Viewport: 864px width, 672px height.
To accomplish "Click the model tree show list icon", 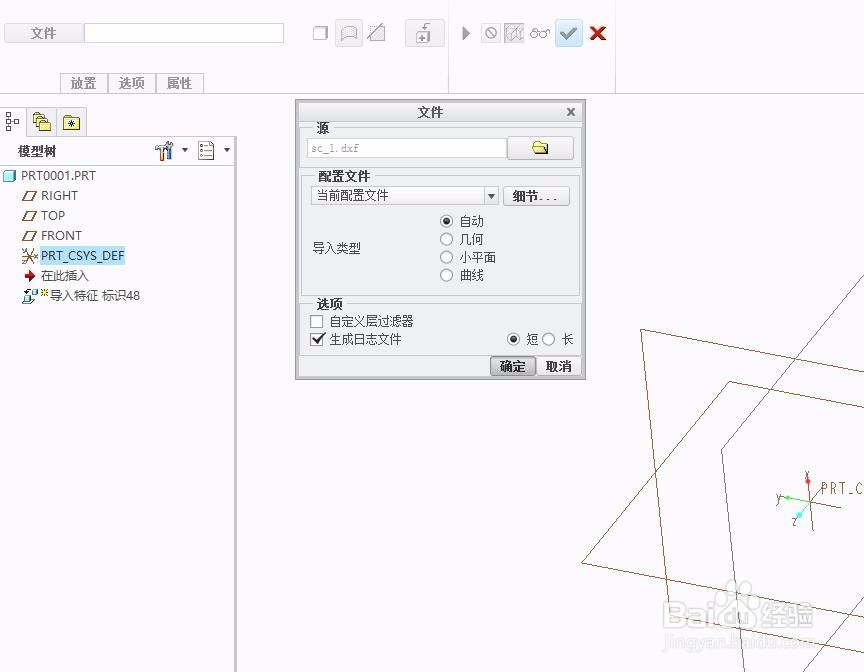I will (208, 149).
